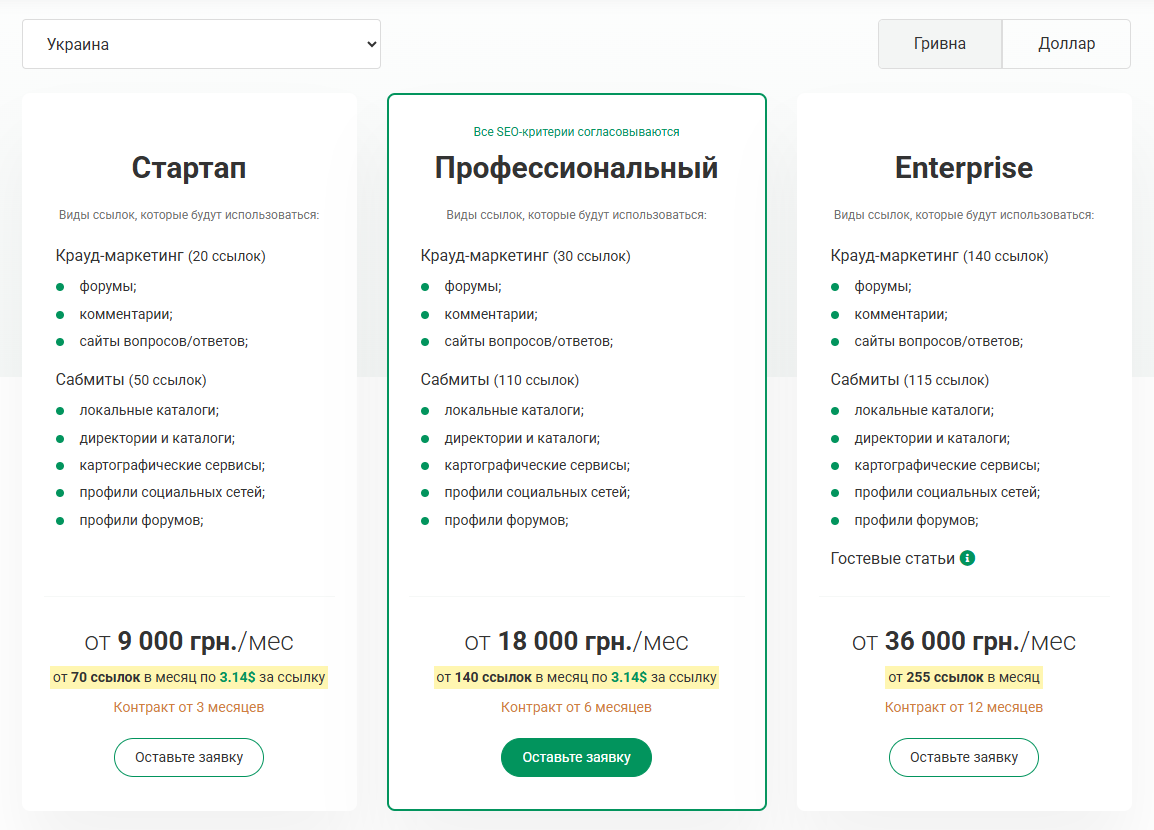Select the Стартап plan header
This screenshot has height=830, width=1154.
pos(188,167)
